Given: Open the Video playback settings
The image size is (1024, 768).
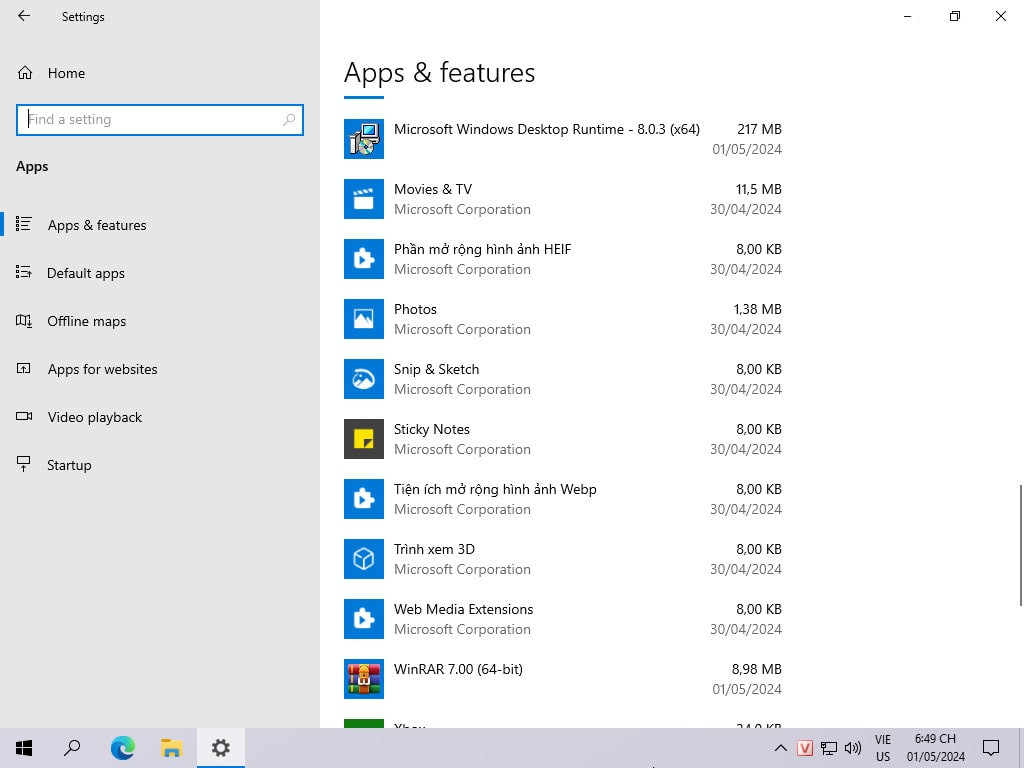Looking at the screenshot, I should coord(95,417).
